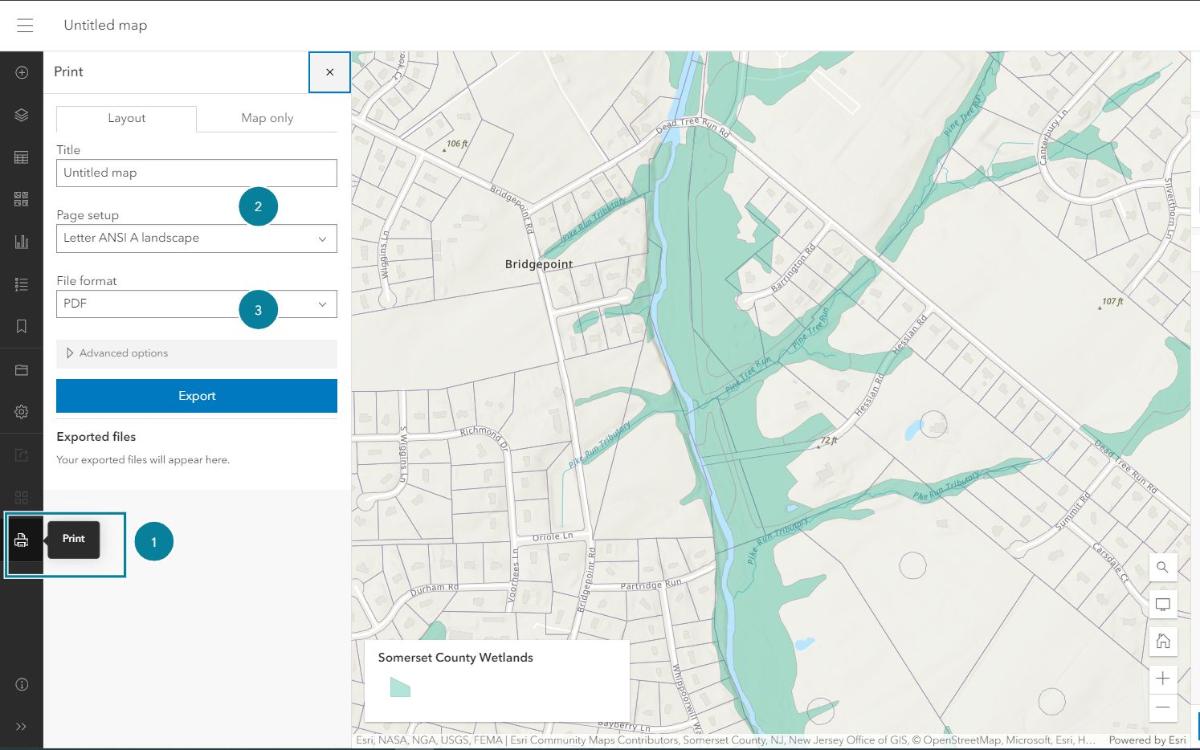Open the Layers panel
This screenshot has height=750, width=1200.
22,114
